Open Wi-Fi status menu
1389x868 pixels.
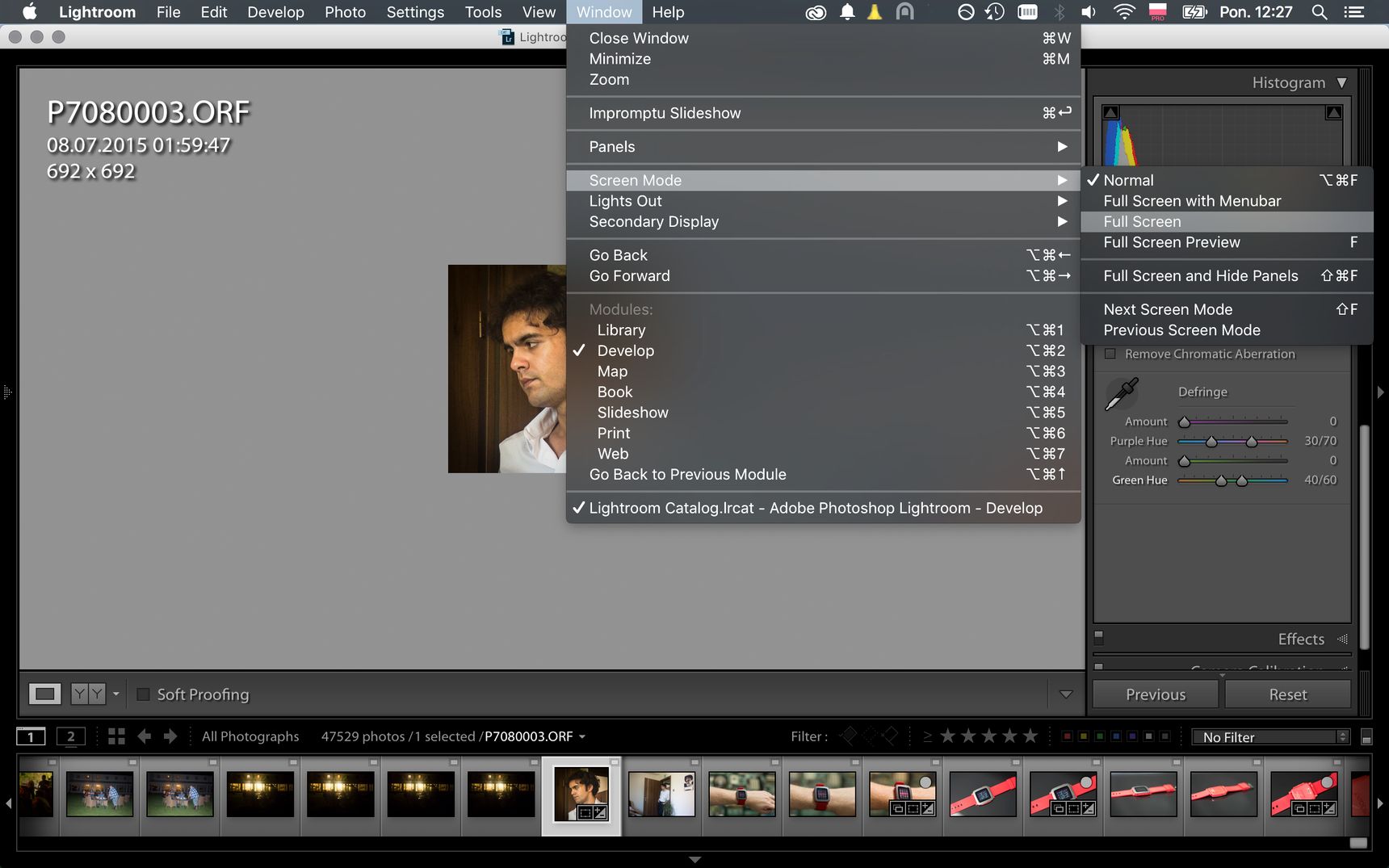click(1123, 12)
